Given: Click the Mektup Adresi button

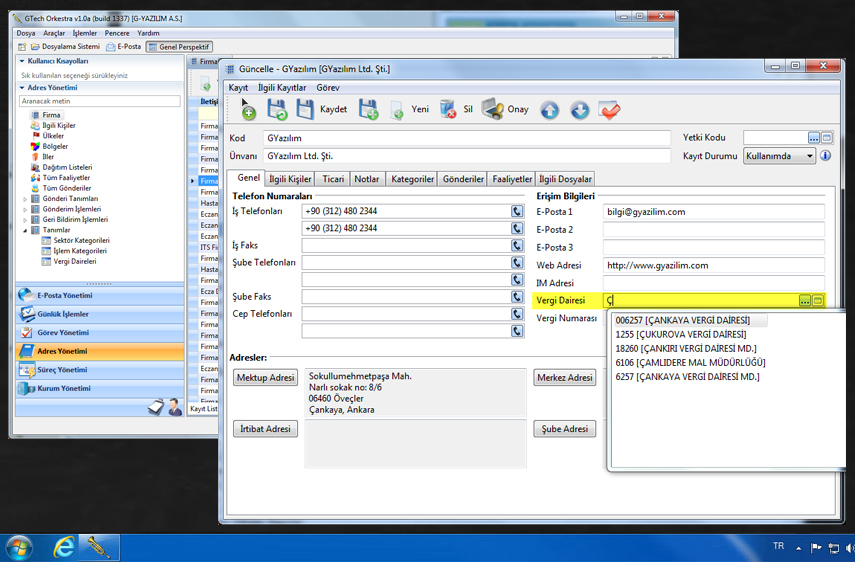Looking at the screenshot, I should pos(266,378).
